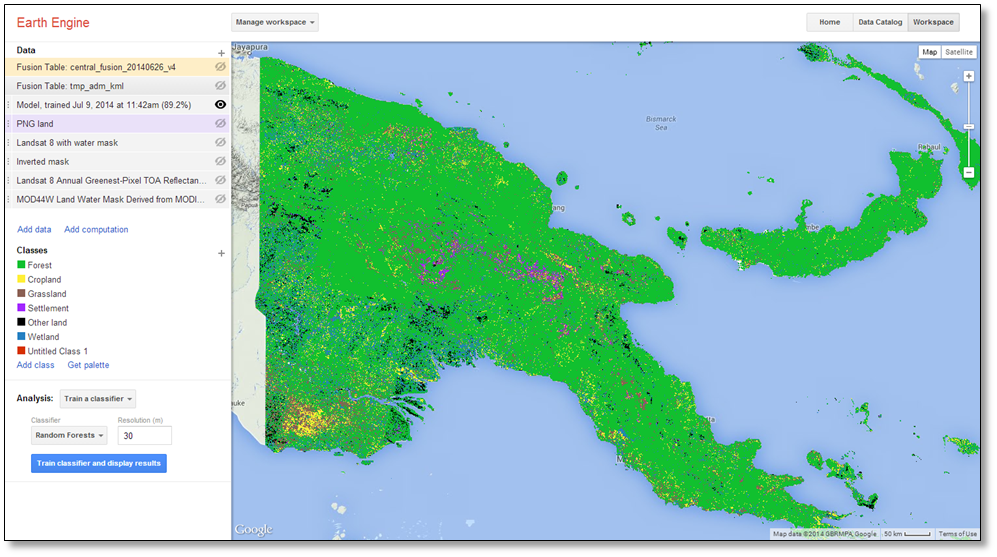997x557 pixels.
Task: Click the 50 km map scale
Action: tap(907, 534)
